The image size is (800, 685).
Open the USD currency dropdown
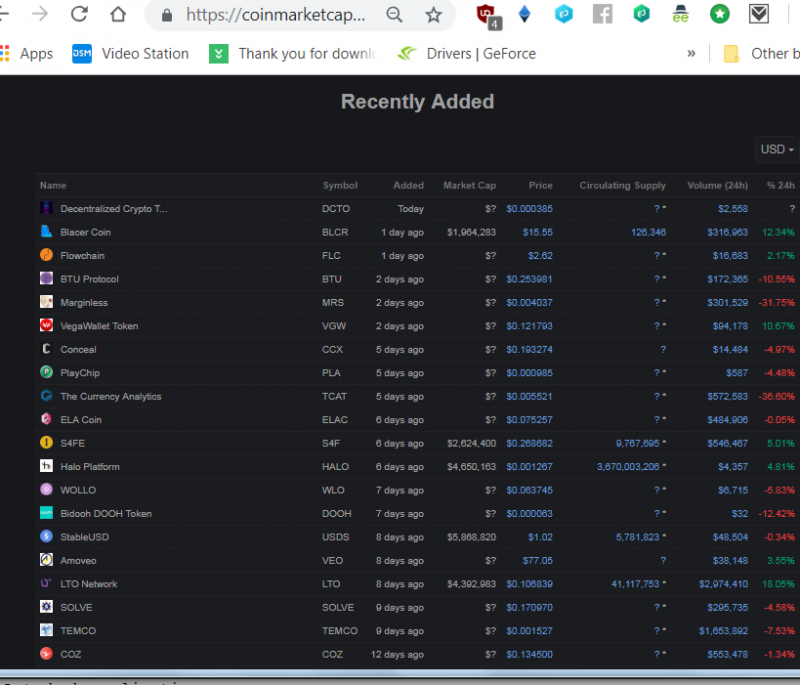[x=777, y=149]
